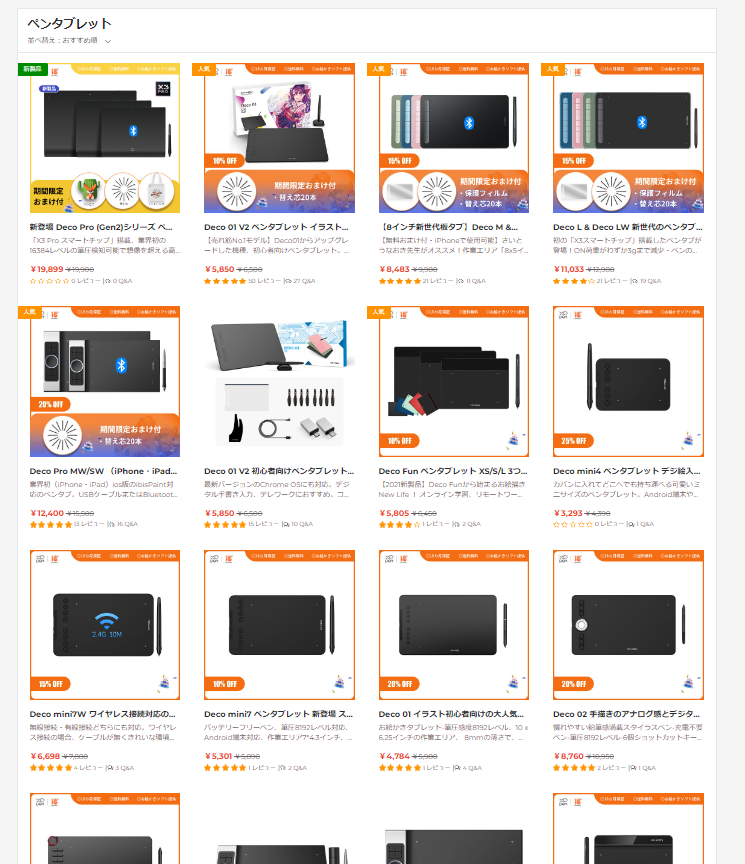Image resolution: width=745 pixels, height=864 pixels.
Task: Click Deco Fun XS/S/L tablet thumbnail
Action: point(454,381)
